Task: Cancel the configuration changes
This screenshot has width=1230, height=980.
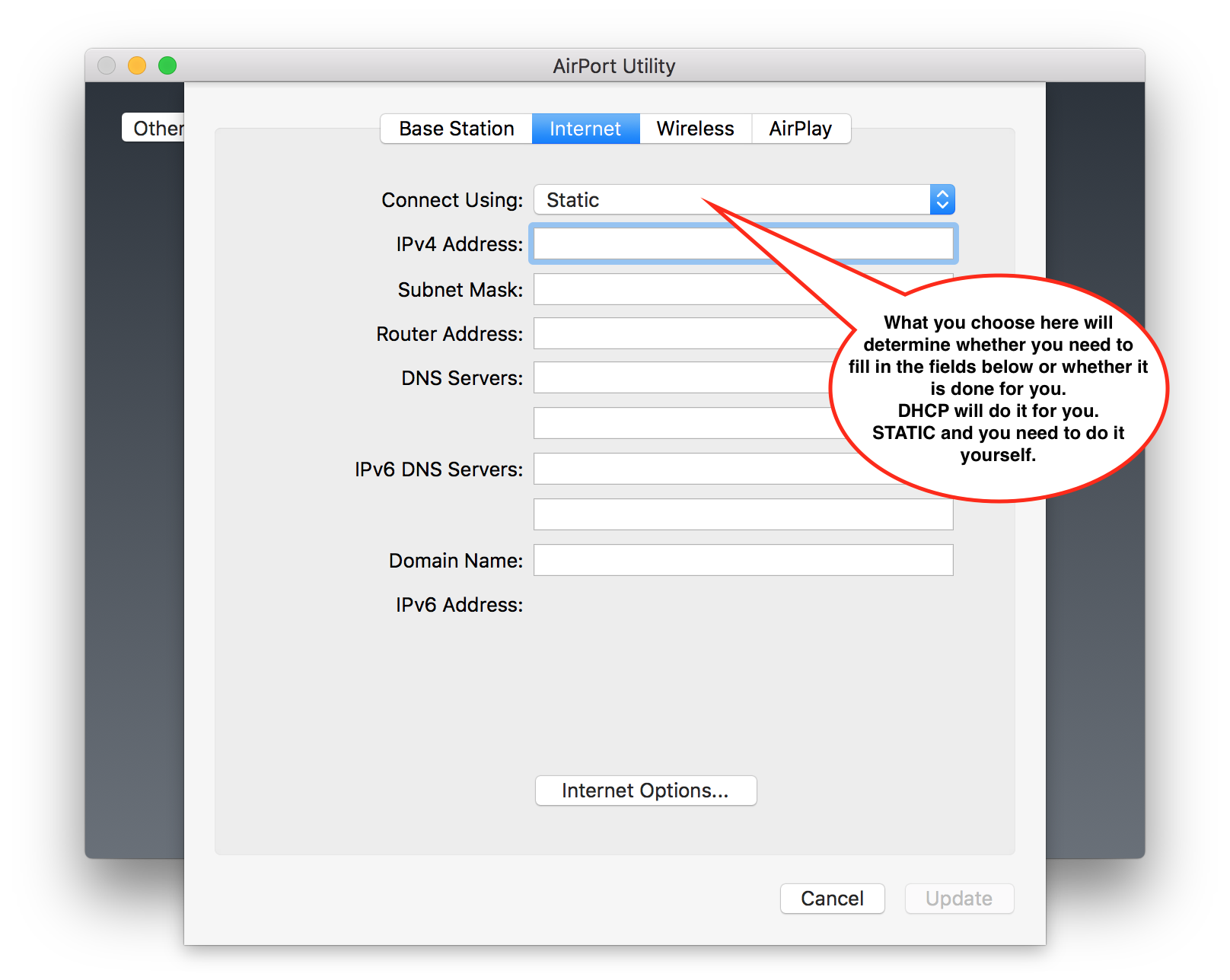Action: pos(832,899)
